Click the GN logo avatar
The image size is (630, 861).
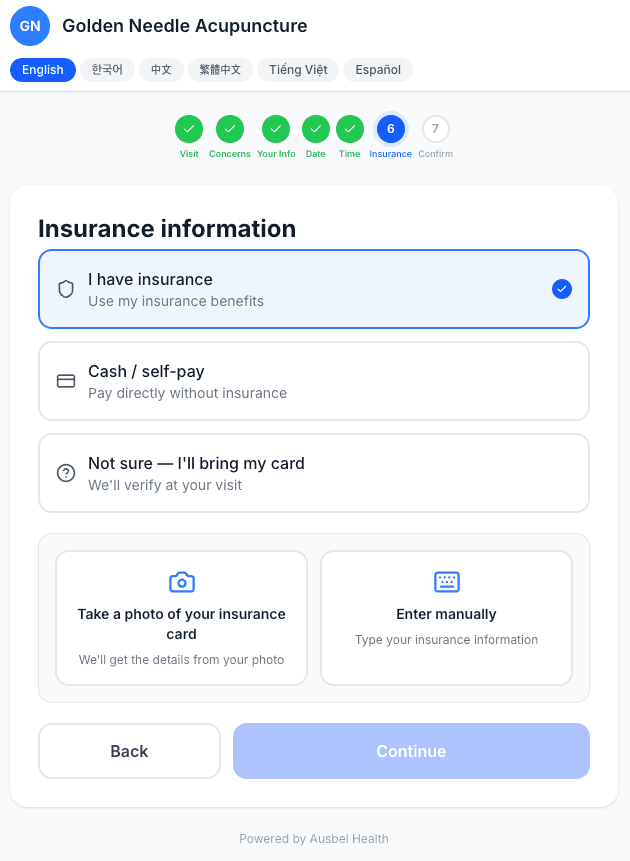point(30,26)
